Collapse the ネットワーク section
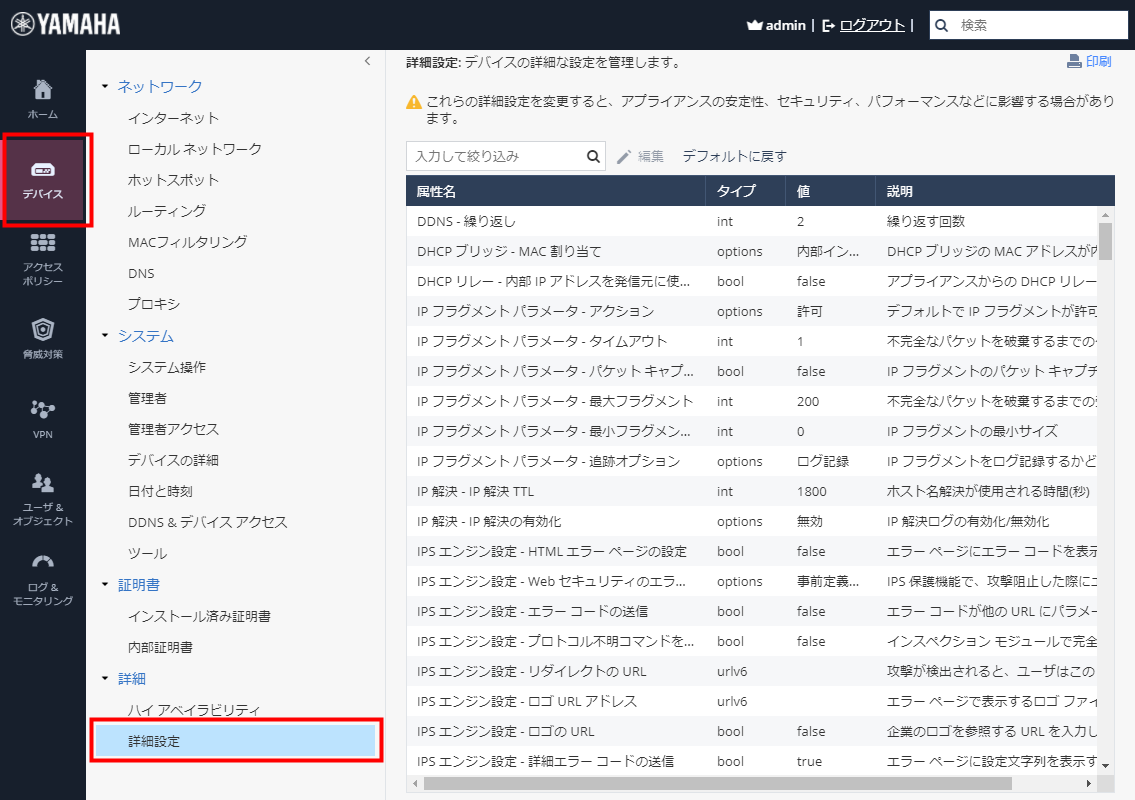 [104, 87]
